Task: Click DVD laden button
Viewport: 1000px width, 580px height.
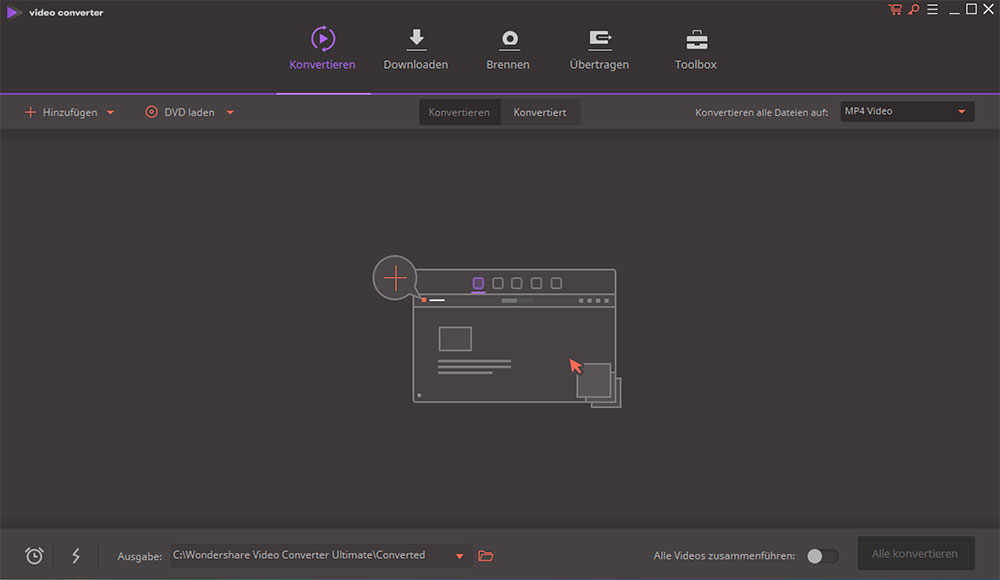Action: pos(180,112)
